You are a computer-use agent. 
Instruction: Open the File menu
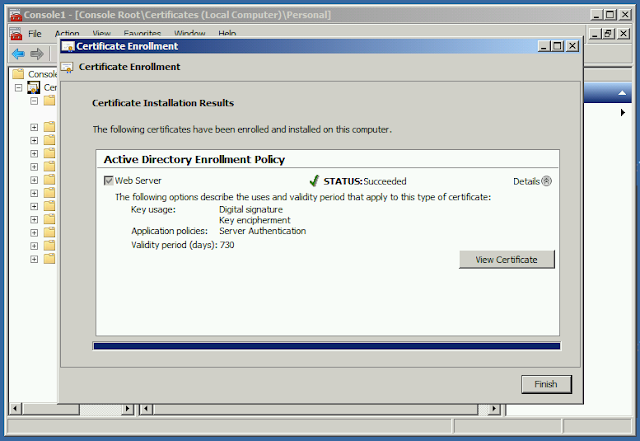point(35,33)
